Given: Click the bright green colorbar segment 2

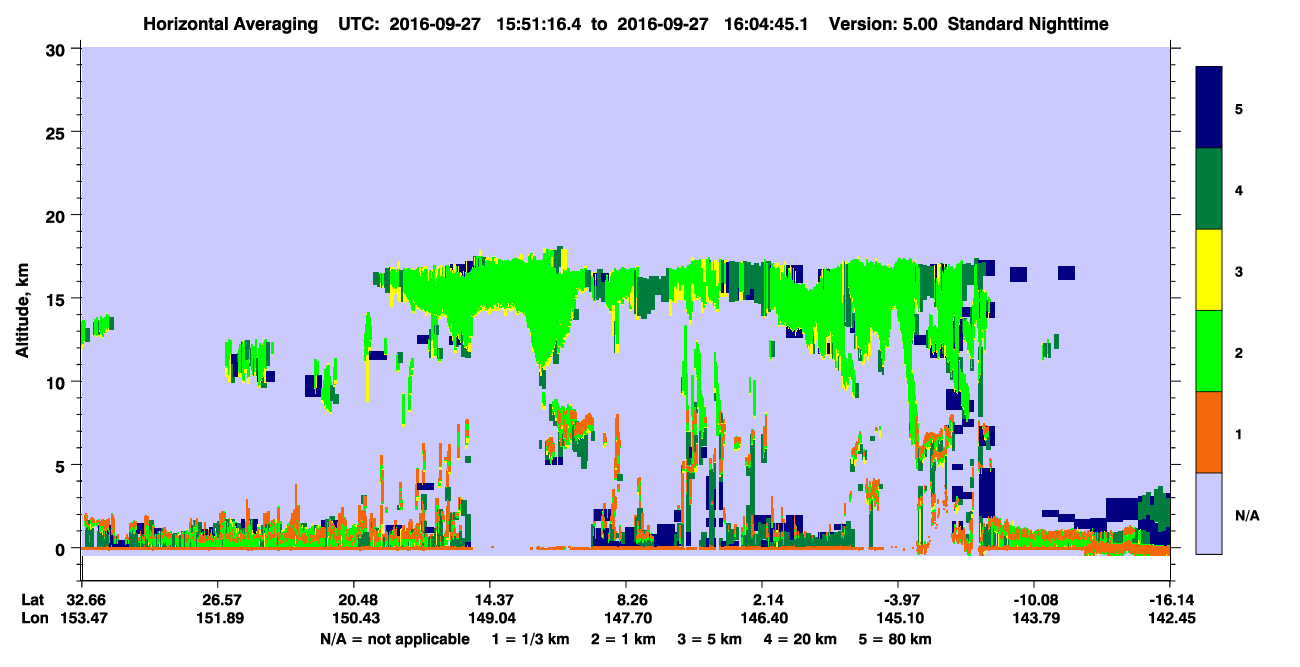Looking at the screenshot, I should [1209, 351].
